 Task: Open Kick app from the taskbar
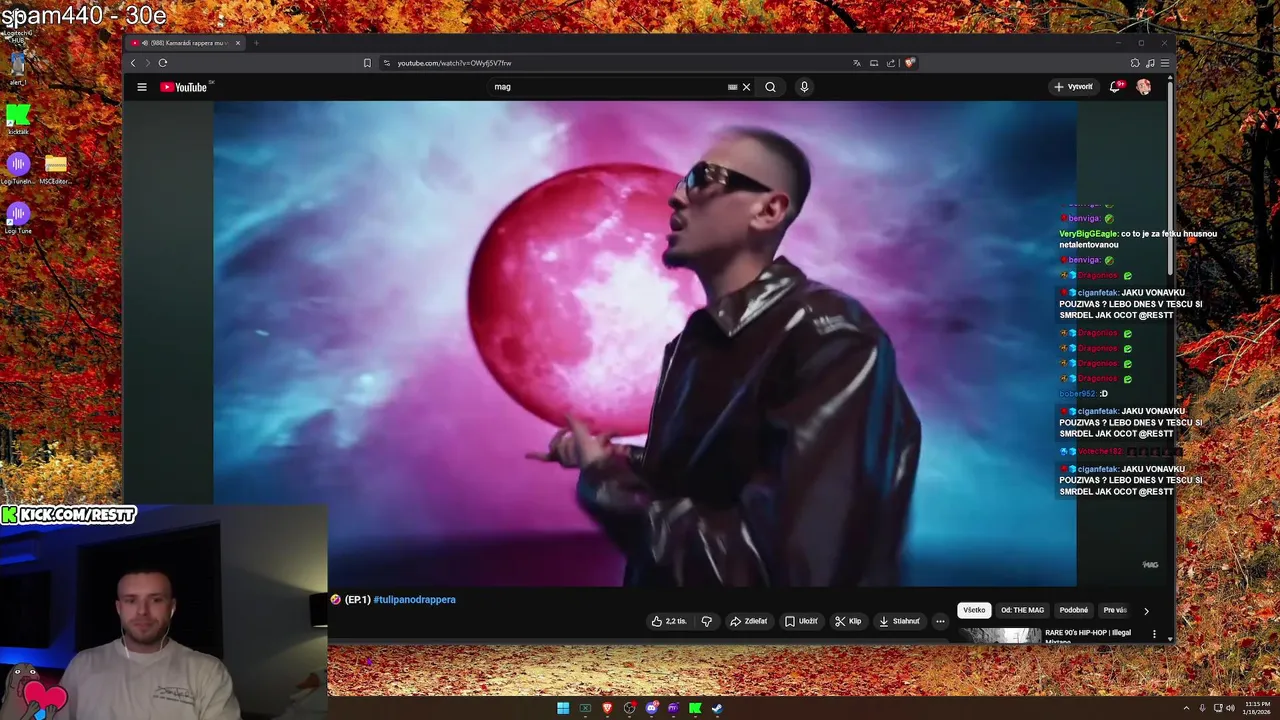point(695,709)
